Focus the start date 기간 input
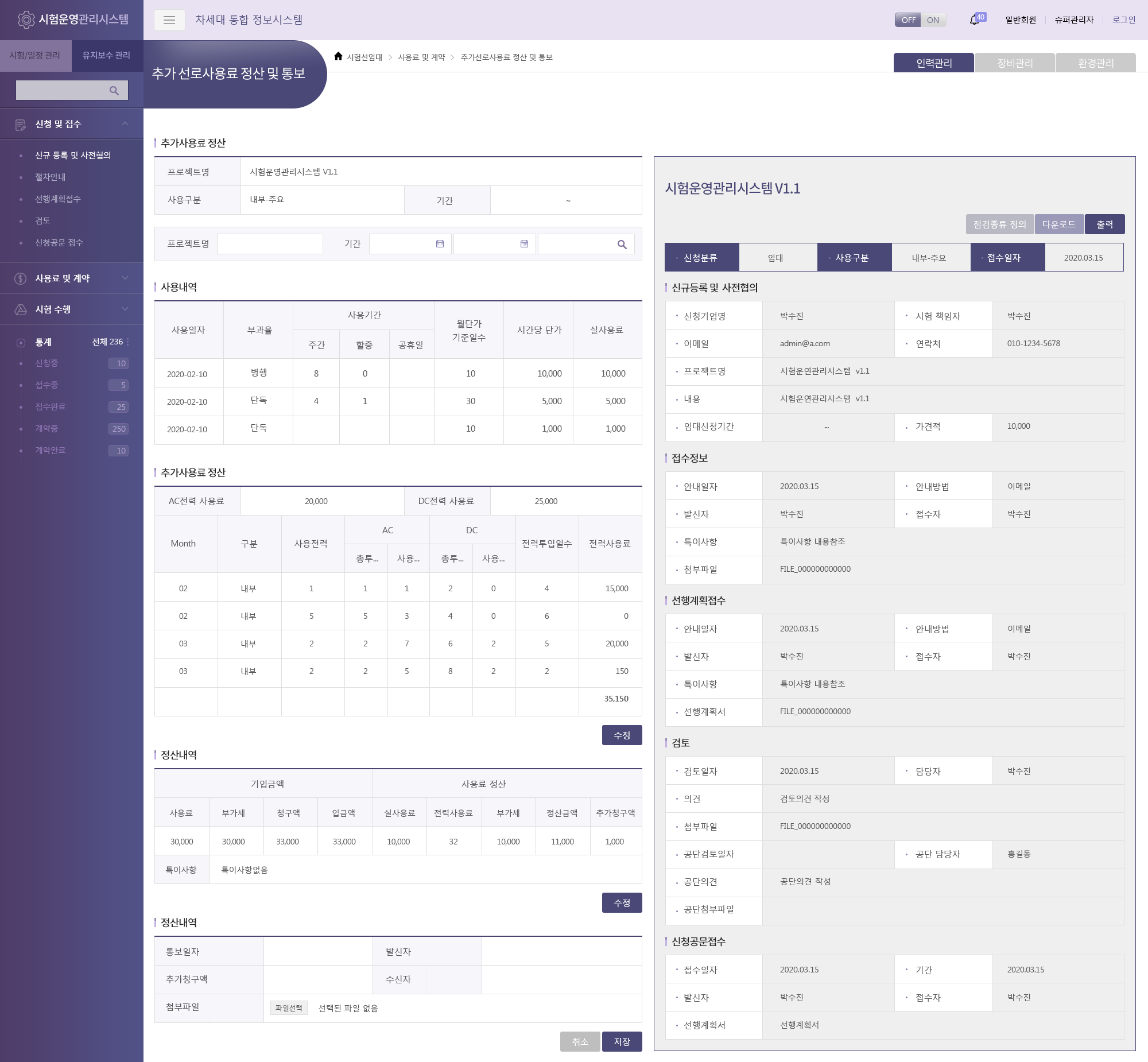The width and height of the screenshot is (1148, 1062). point(410,243)
